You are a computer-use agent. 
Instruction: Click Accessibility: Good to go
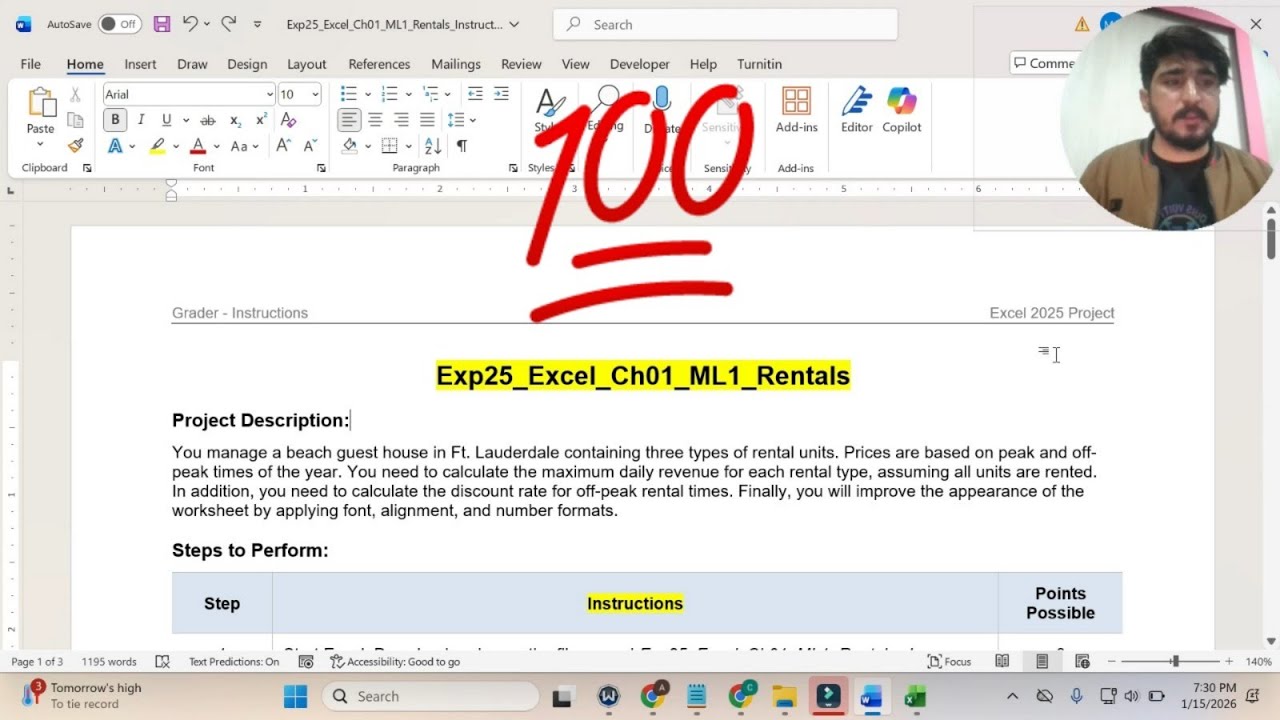pos(396,662)
